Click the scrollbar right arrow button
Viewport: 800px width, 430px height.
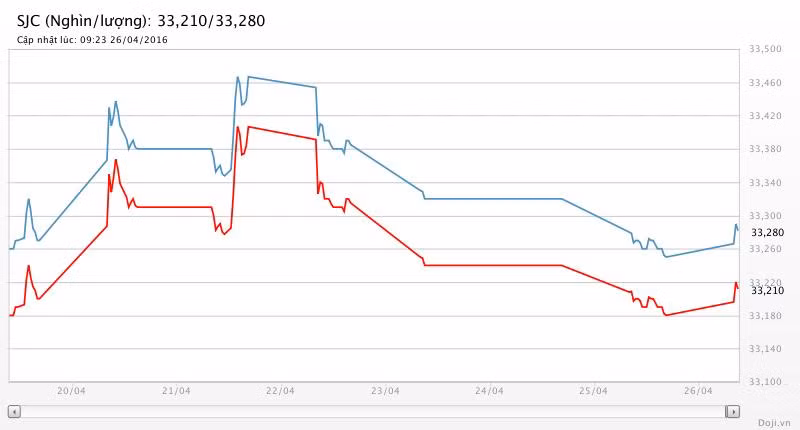coord(733,411)
